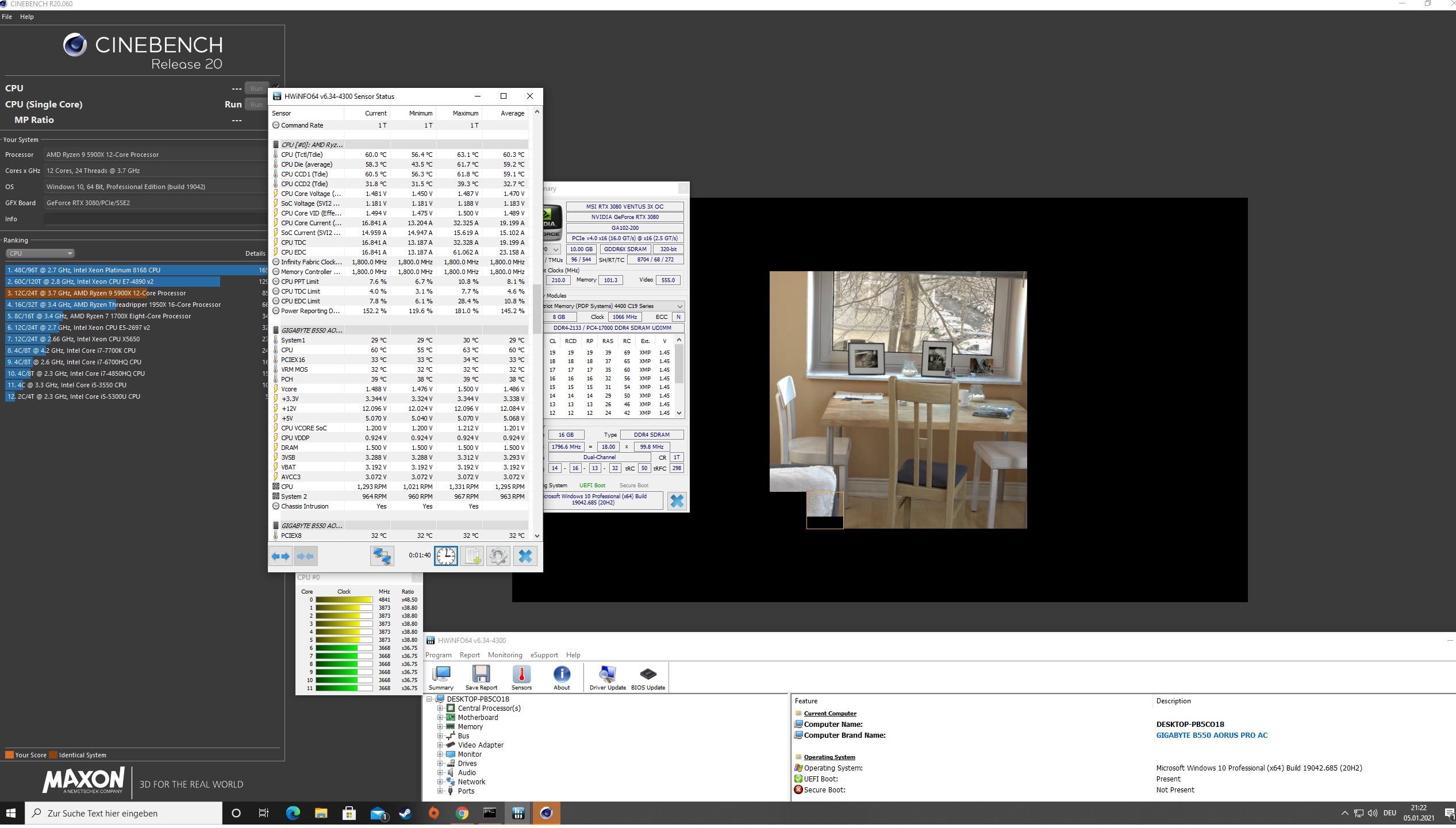
Task: Open Steam from the Windows taskbar
Action: 405,813
